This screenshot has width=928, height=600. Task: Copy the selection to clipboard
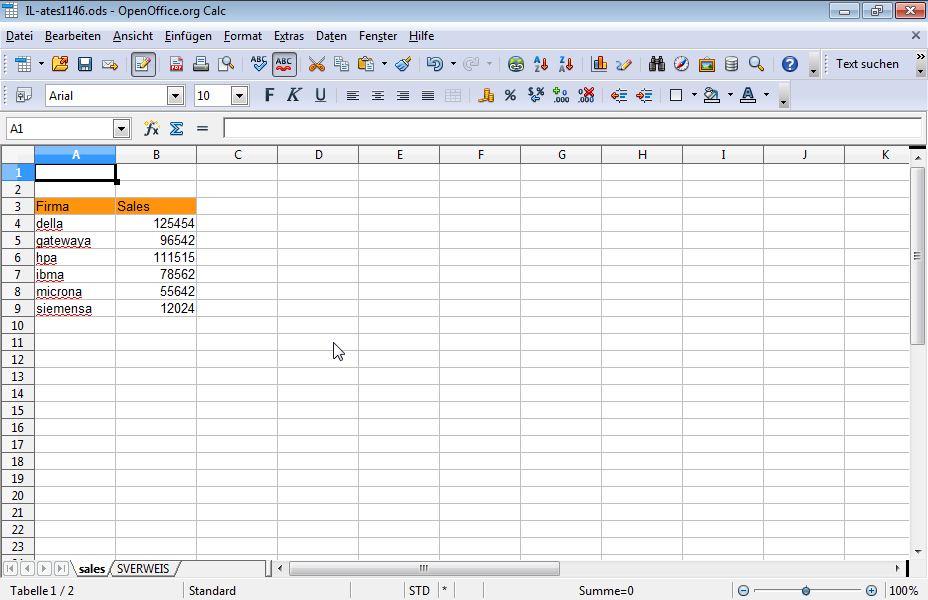pos(341,64)
